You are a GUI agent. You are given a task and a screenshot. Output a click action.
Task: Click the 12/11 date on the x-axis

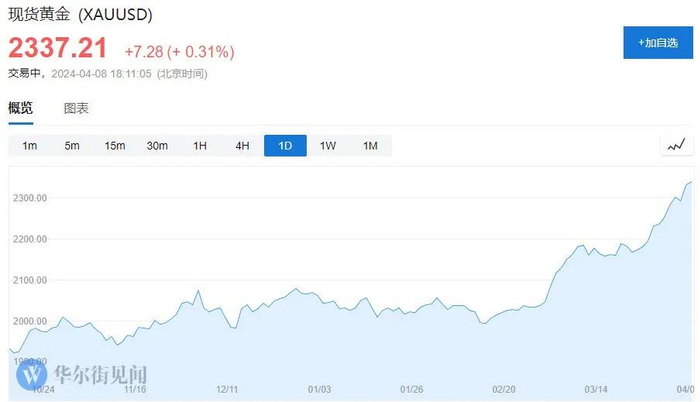click(227, 389)
